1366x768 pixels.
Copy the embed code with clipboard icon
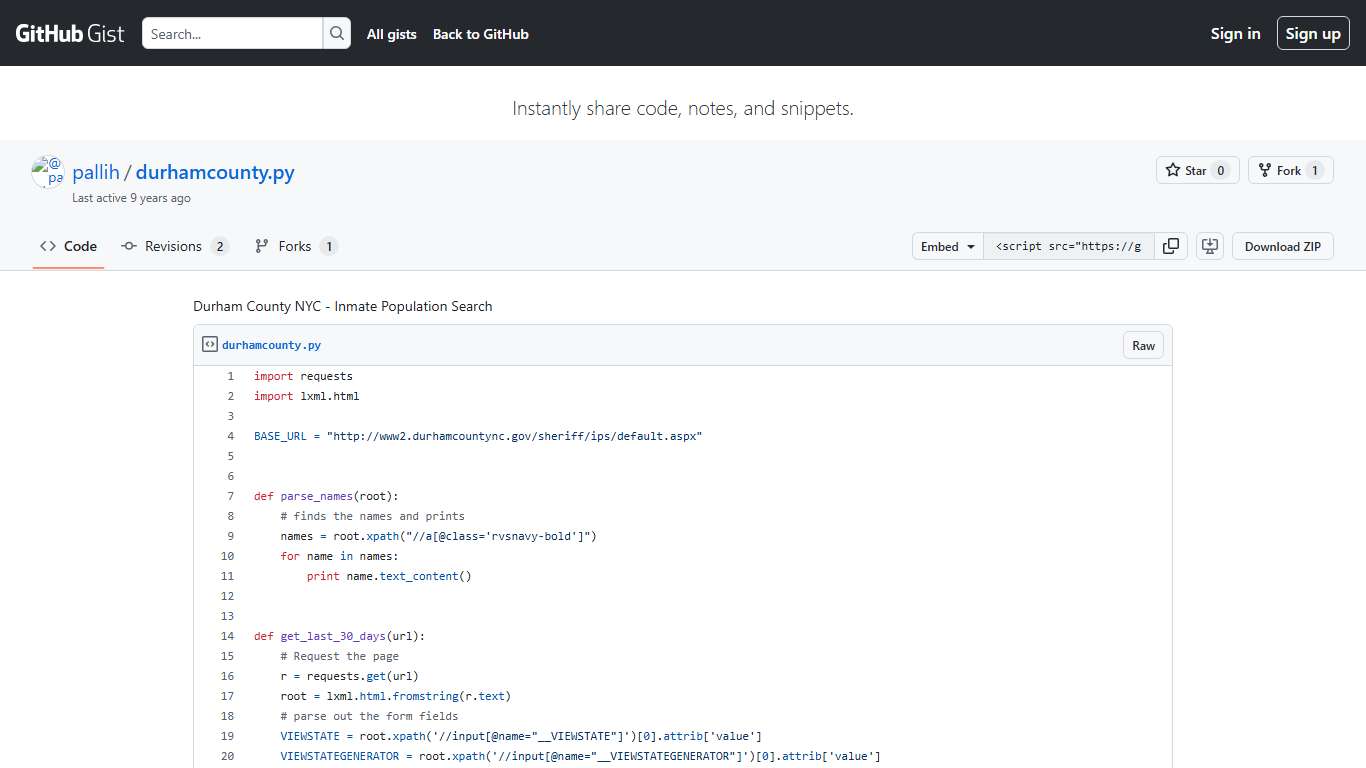click(x=1170, y=246)
